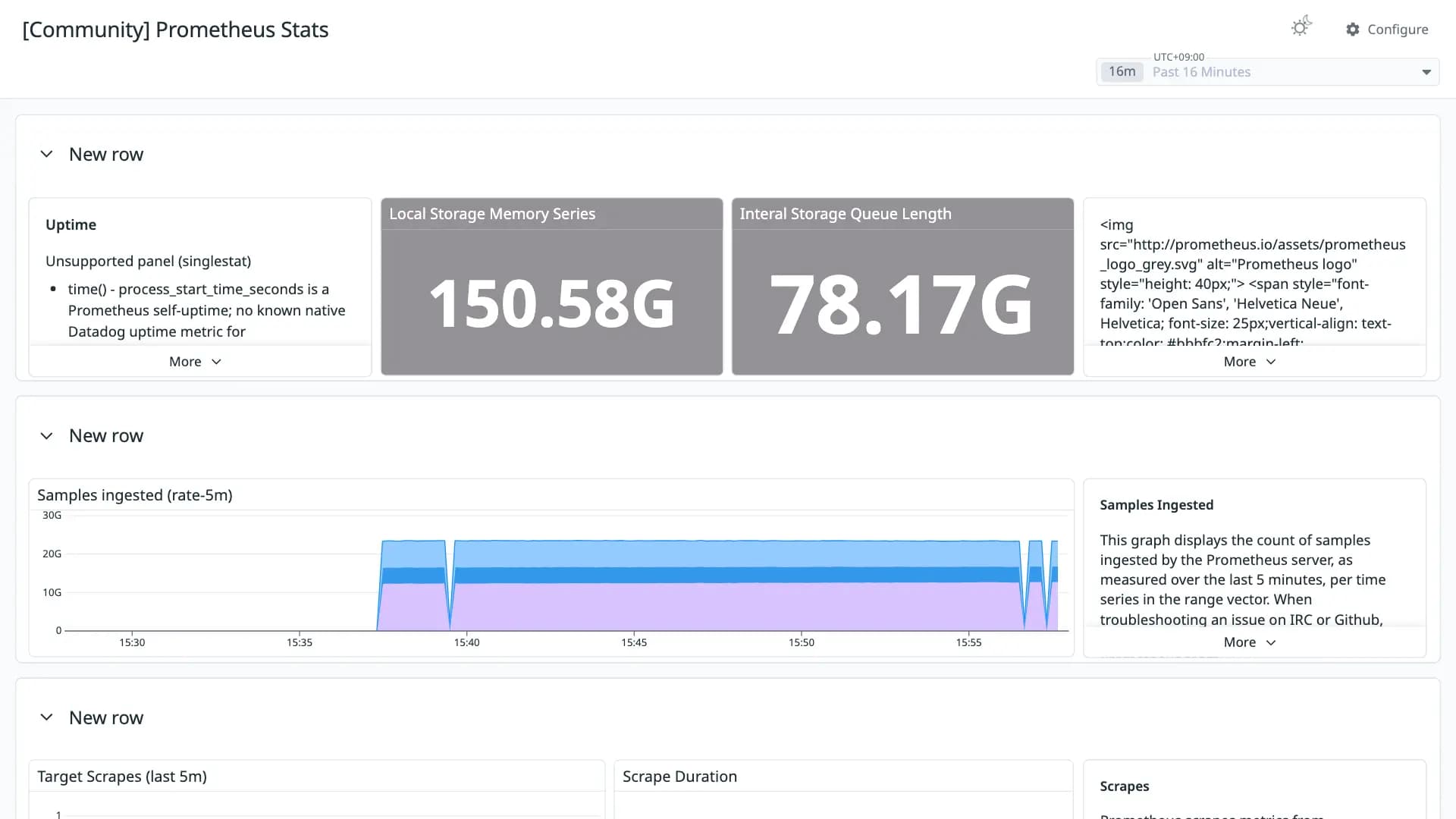The width and height of the screenshot is (1456, 819).
Task: Click the 15:40 x-axis label
Action: 466,642
